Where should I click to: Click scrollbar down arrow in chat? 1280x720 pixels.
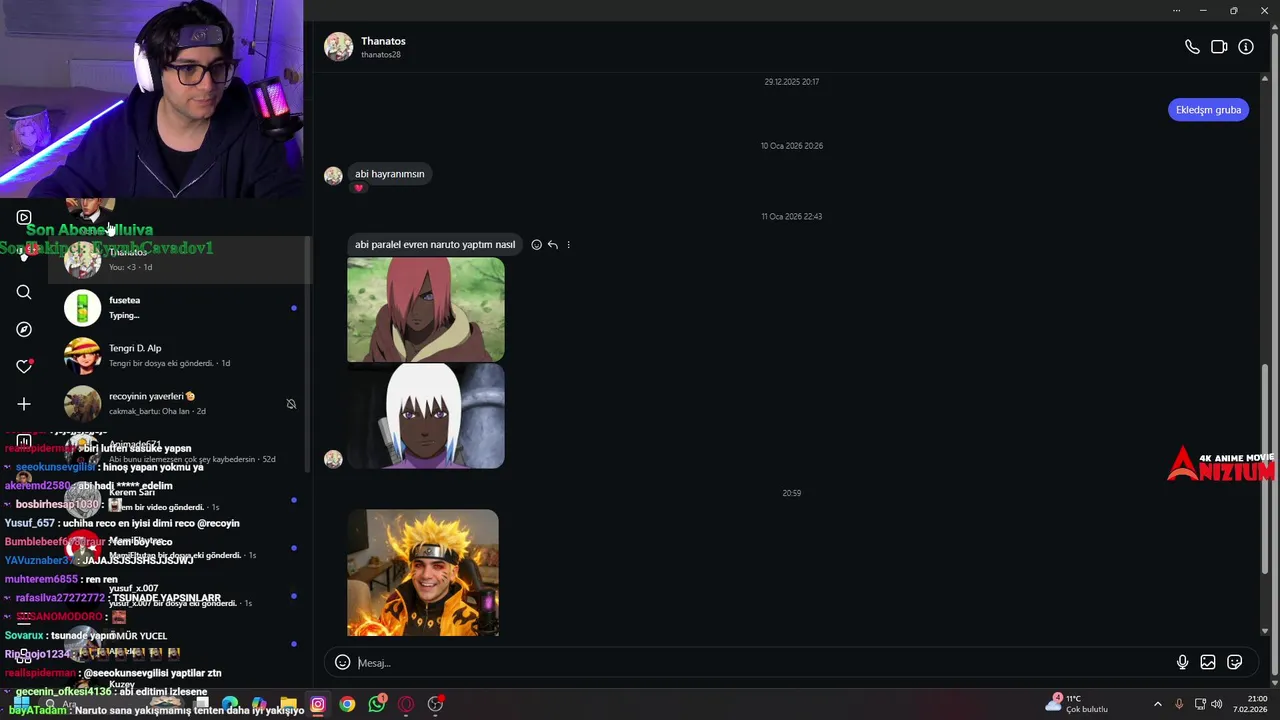pyautogui.click(x=1265, y=632)
